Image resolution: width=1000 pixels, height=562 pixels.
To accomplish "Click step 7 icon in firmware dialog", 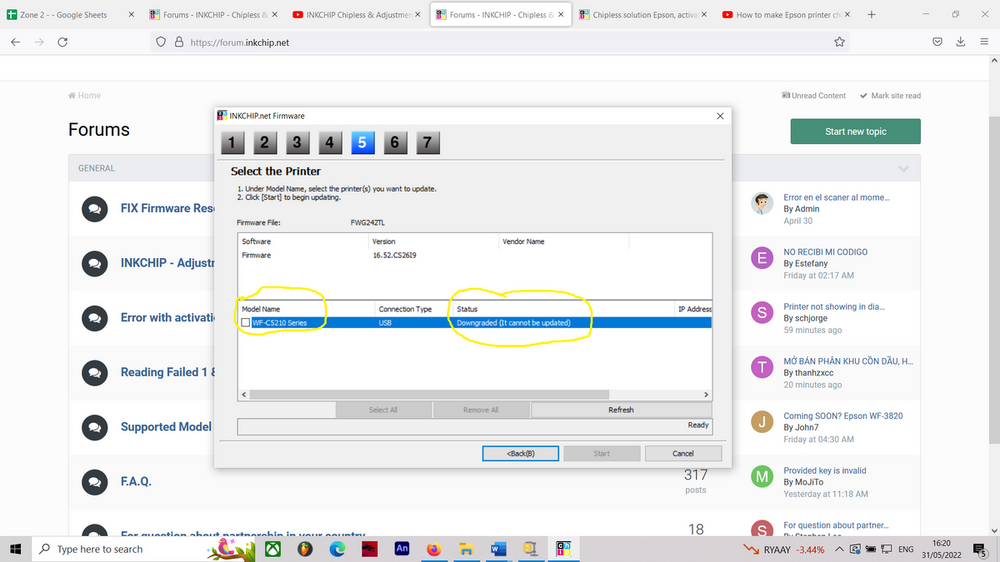I will click(428, 143).
